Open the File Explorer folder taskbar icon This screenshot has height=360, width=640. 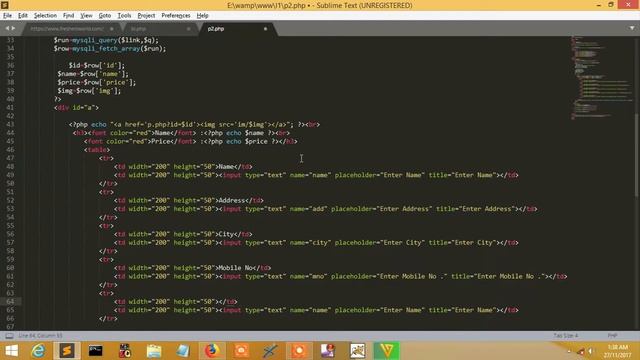(154, 351)
